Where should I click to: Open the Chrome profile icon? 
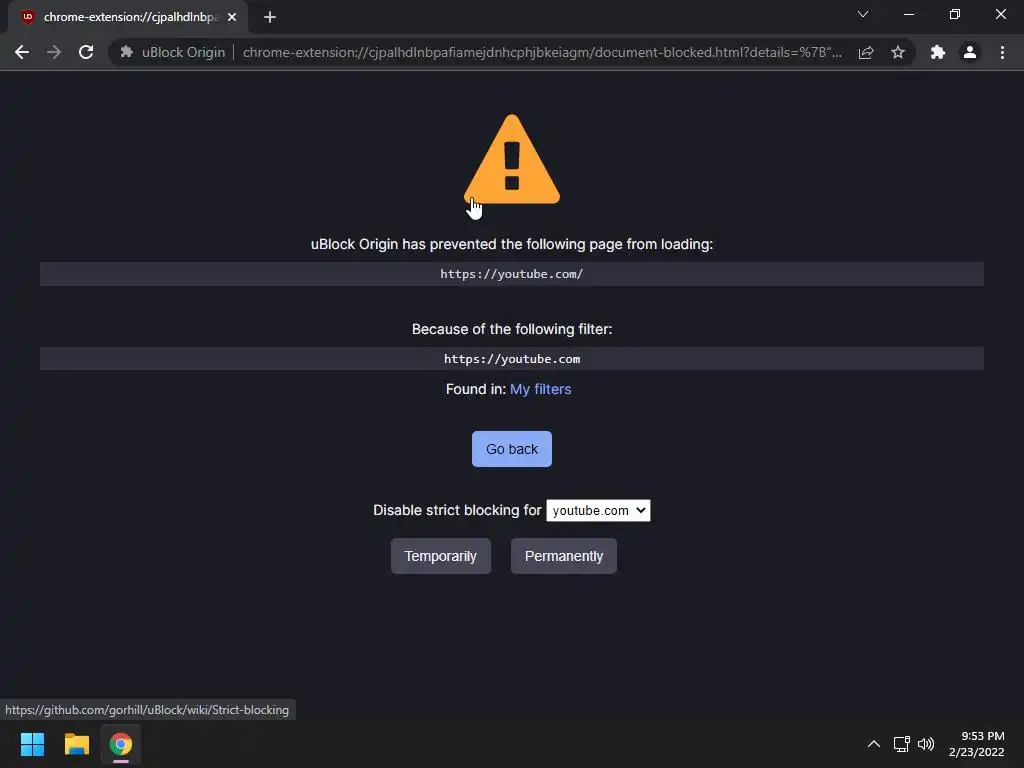(970, 52)
